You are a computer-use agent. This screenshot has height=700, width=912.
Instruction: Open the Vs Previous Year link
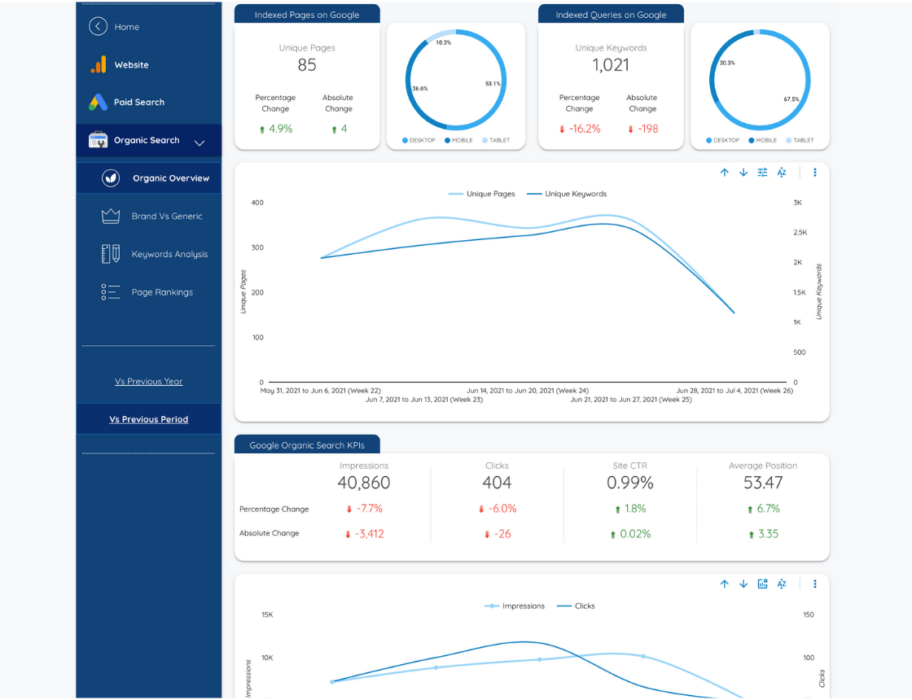click(147, 382)
